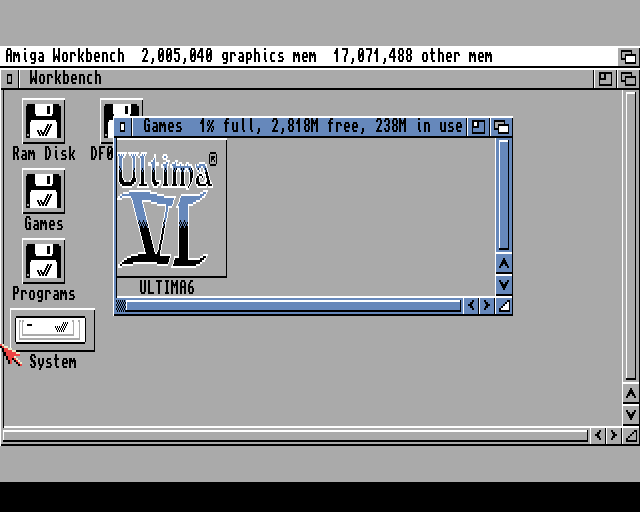Click the Games window title bar

coord(300,127)
